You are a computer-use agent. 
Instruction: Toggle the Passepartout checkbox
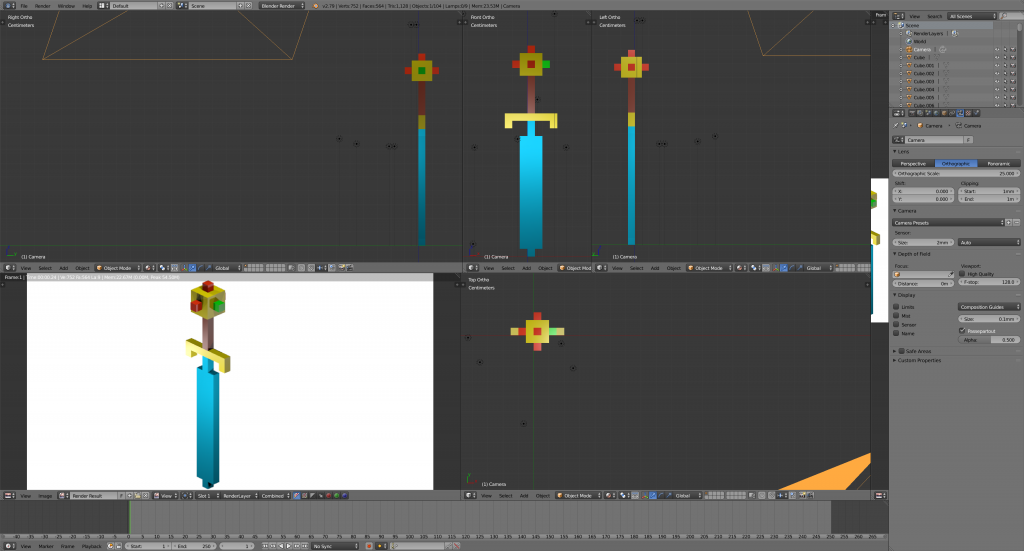click(962, 330)
